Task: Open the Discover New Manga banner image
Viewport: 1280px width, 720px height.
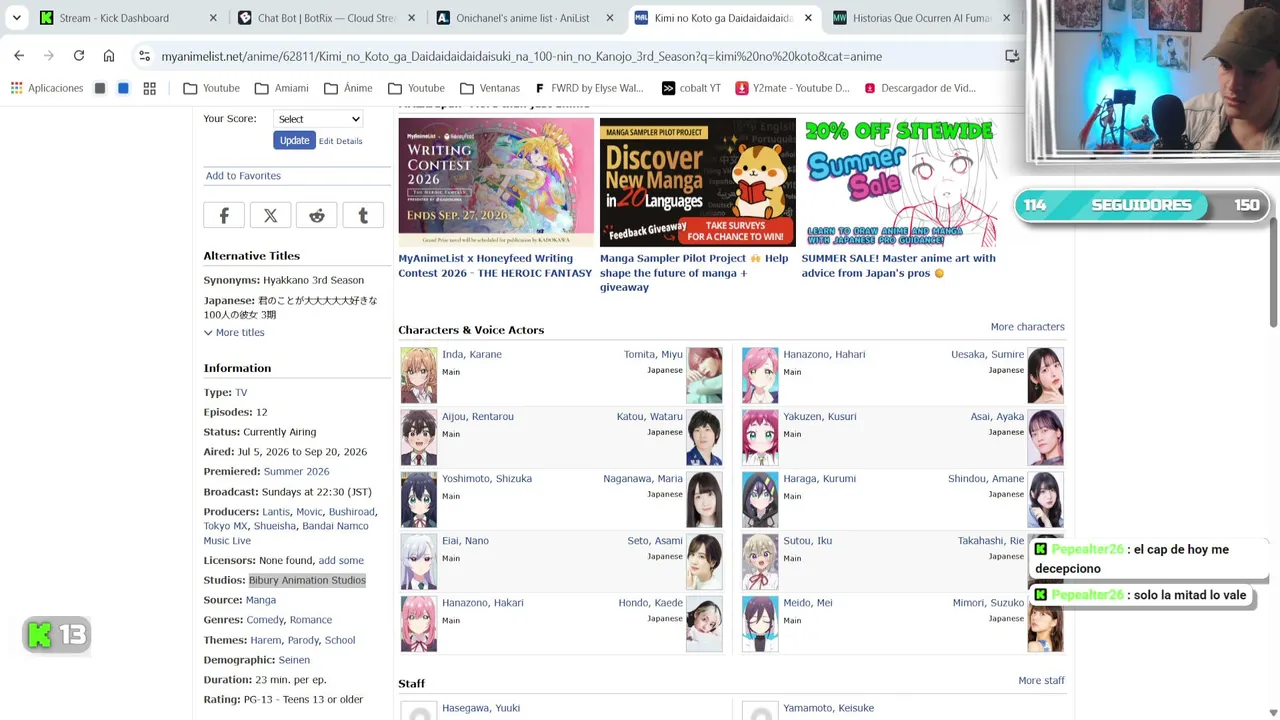Action: 698,182
